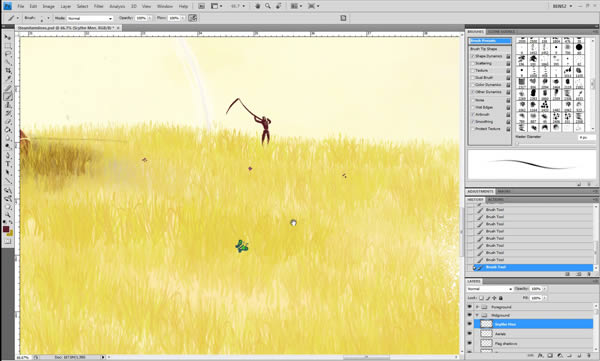Select the Zoom tool in the toolbox
Viewport: 600px width, 361px height.
pos(8,215)
